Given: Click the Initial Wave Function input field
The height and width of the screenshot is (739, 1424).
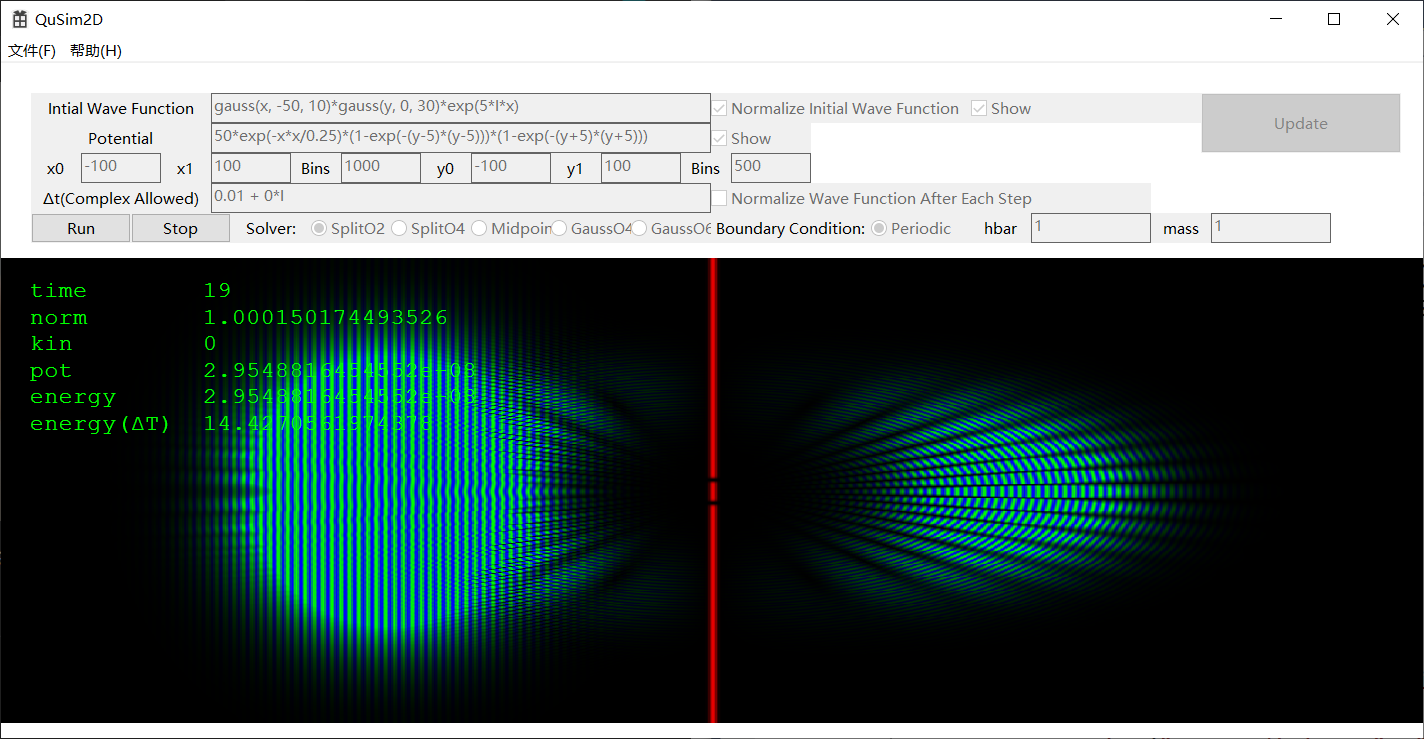Looking at the screenshot, I should point(461,108).
